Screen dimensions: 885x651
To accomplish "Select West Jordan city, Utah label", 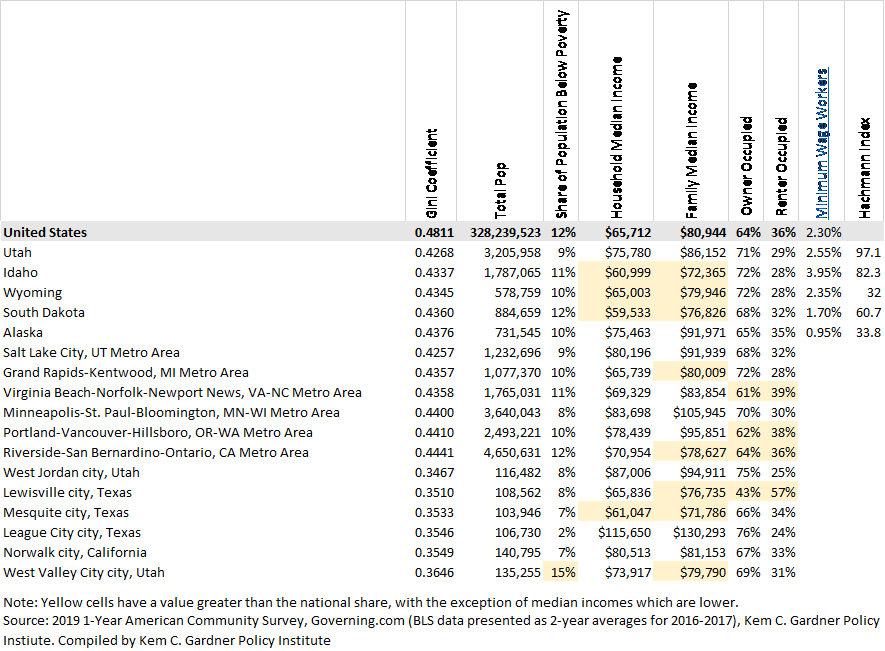I will point(71,473).
